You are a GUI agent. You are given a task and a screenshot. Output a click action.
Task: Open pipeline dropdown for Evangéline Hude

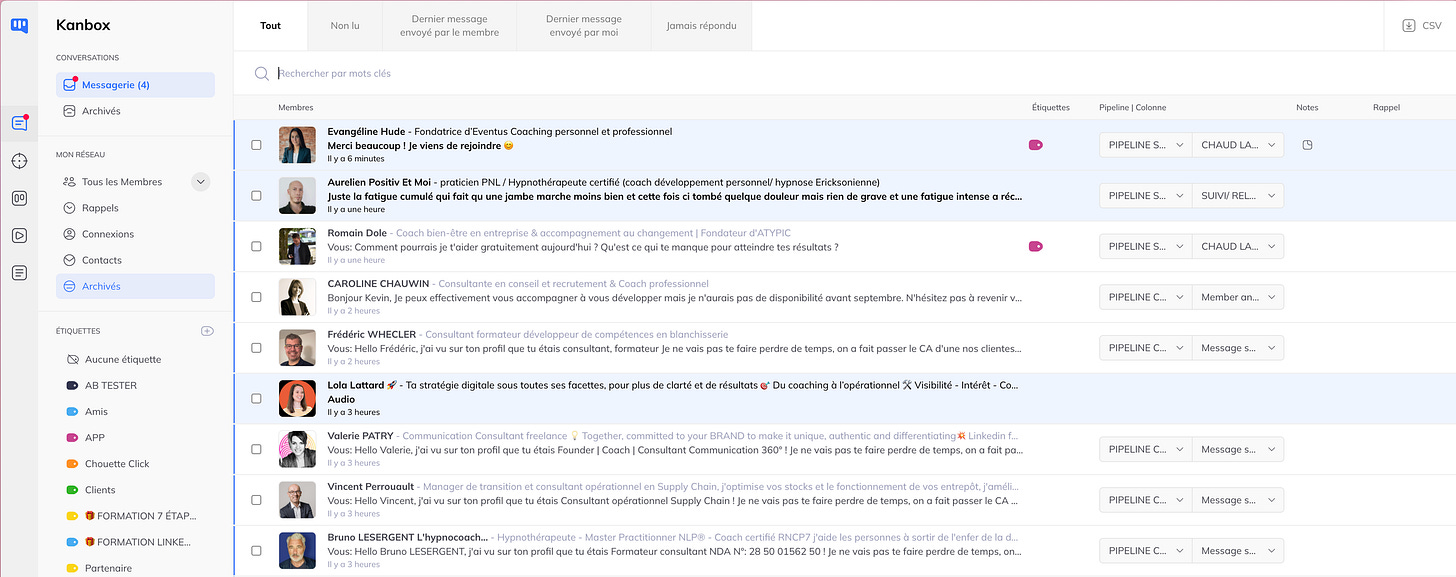click(1145, 145)
